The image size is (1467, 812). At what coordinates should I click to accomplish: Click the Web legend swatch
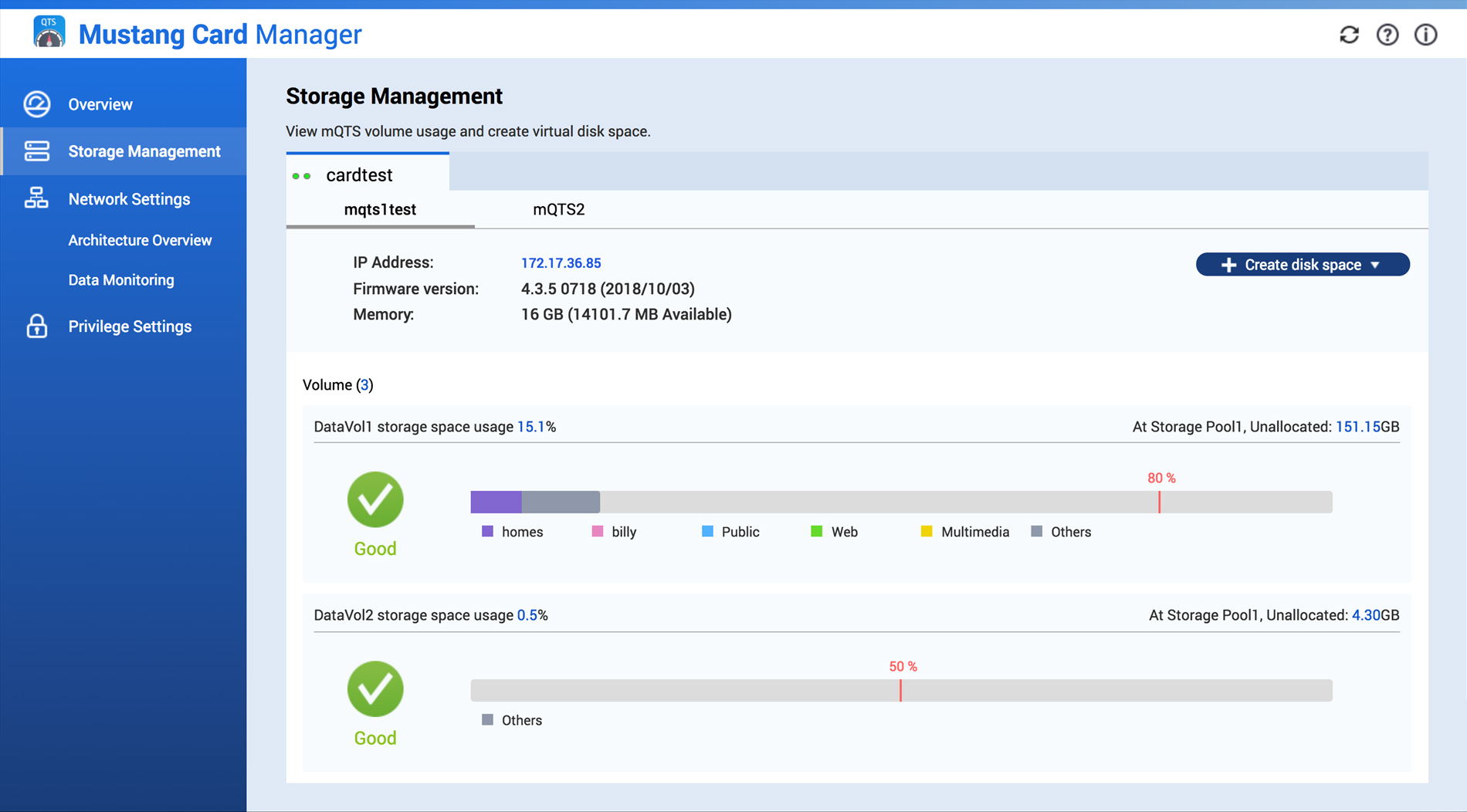[816, 531]
